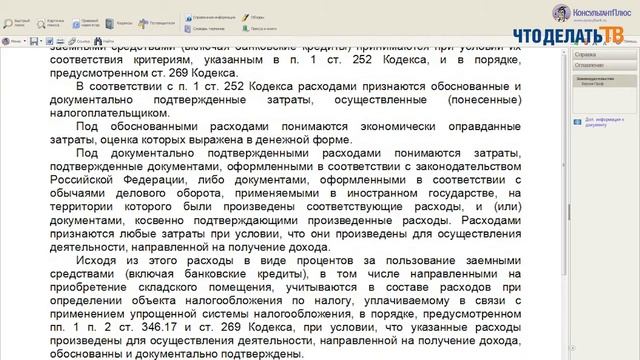Click the Доп. информация icon
This screenshot has width=640, height=360.
(577, 122)
